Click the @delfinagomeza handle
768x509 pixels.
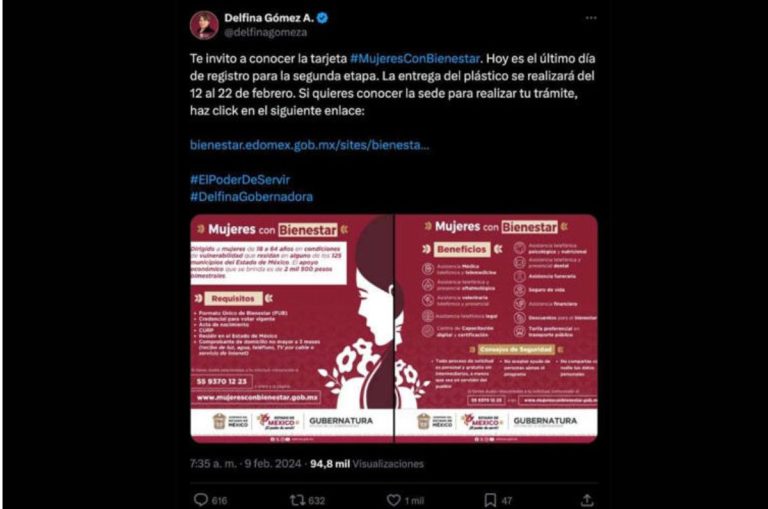266,33
